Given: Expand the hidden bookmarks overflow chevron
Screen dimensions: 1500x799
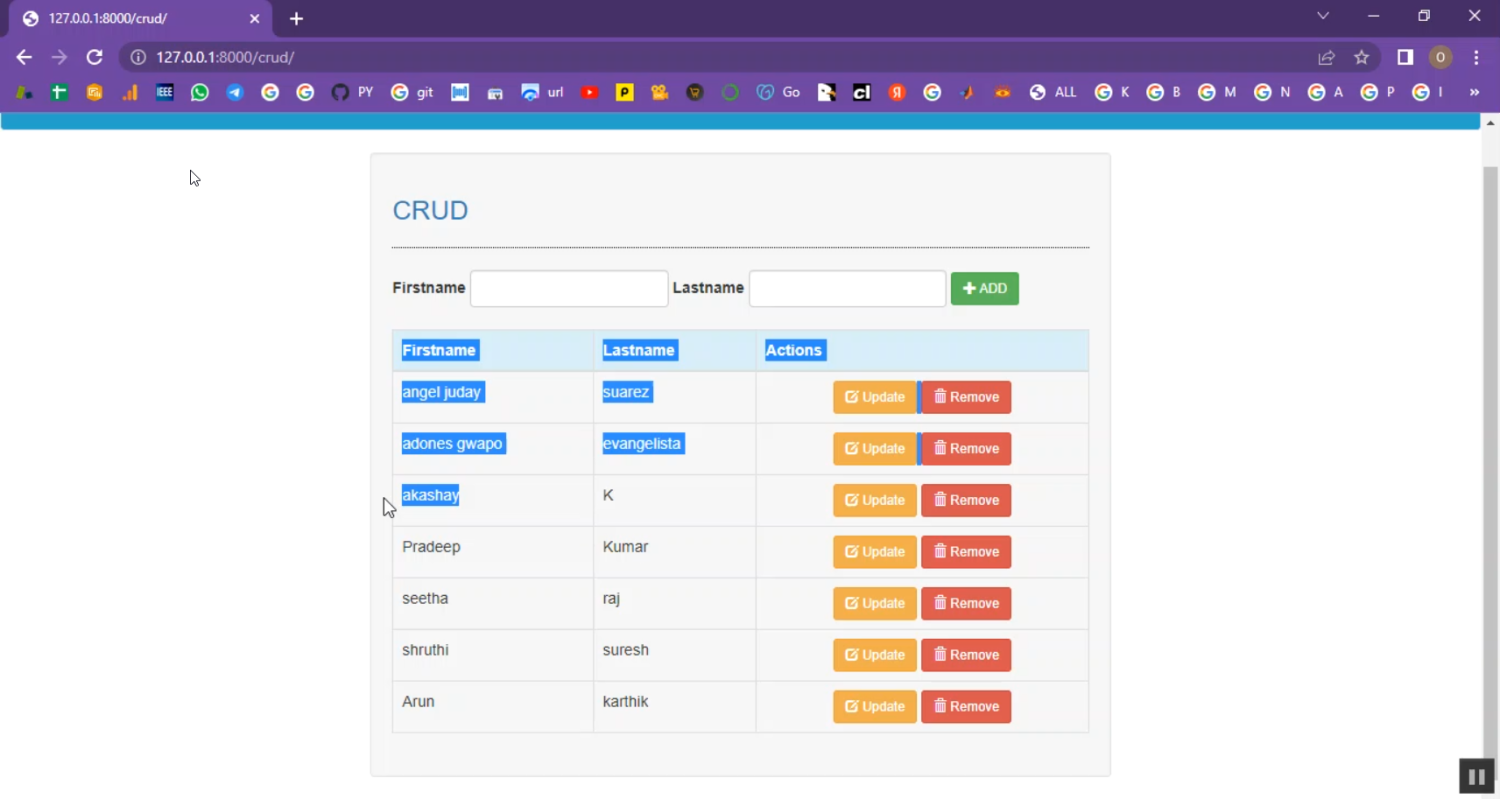Looking at the screenshot, I should tap(1474, 92).
